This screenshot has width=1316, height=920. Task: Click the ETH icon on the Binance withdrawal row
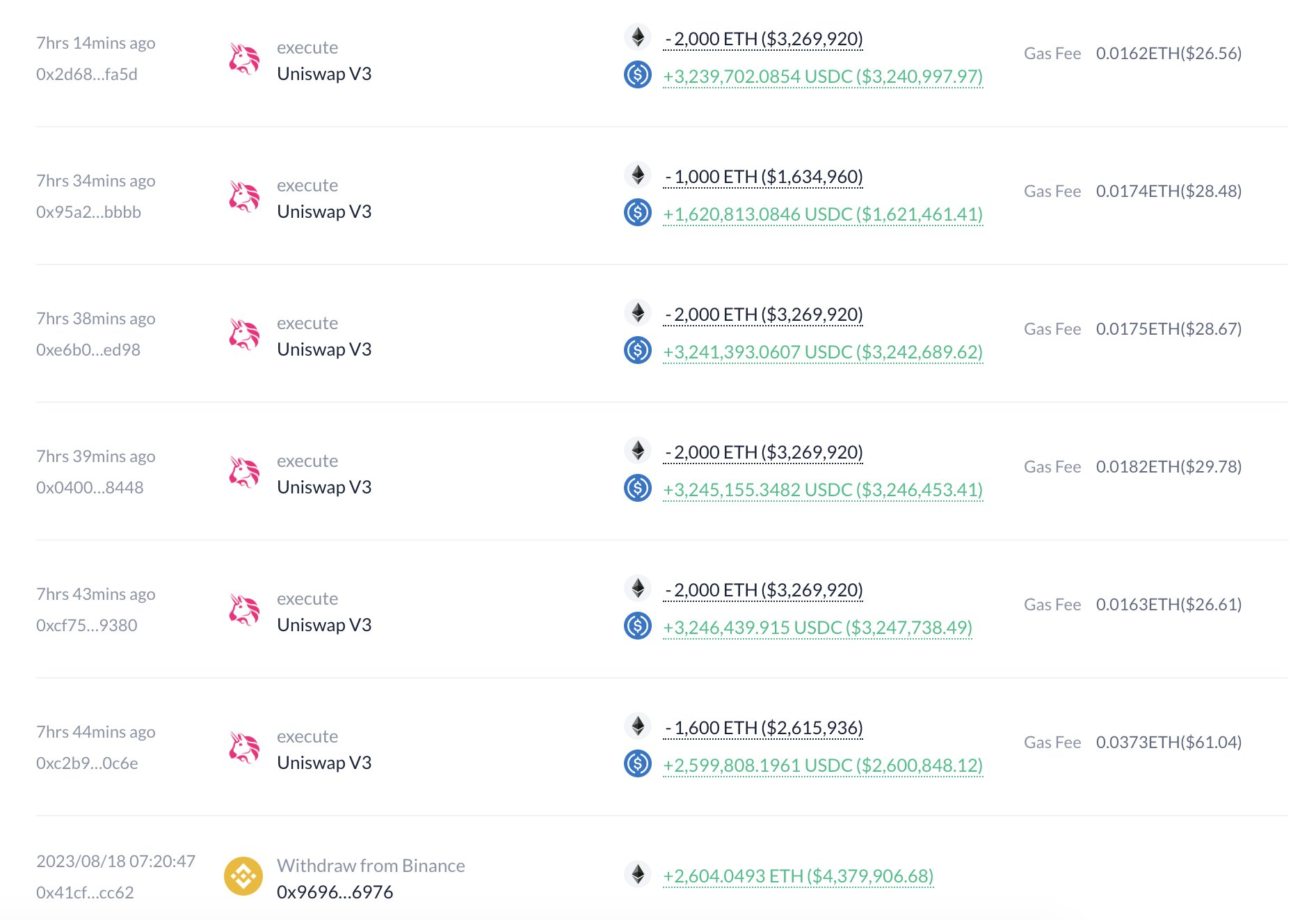click(x=638, y=876)
